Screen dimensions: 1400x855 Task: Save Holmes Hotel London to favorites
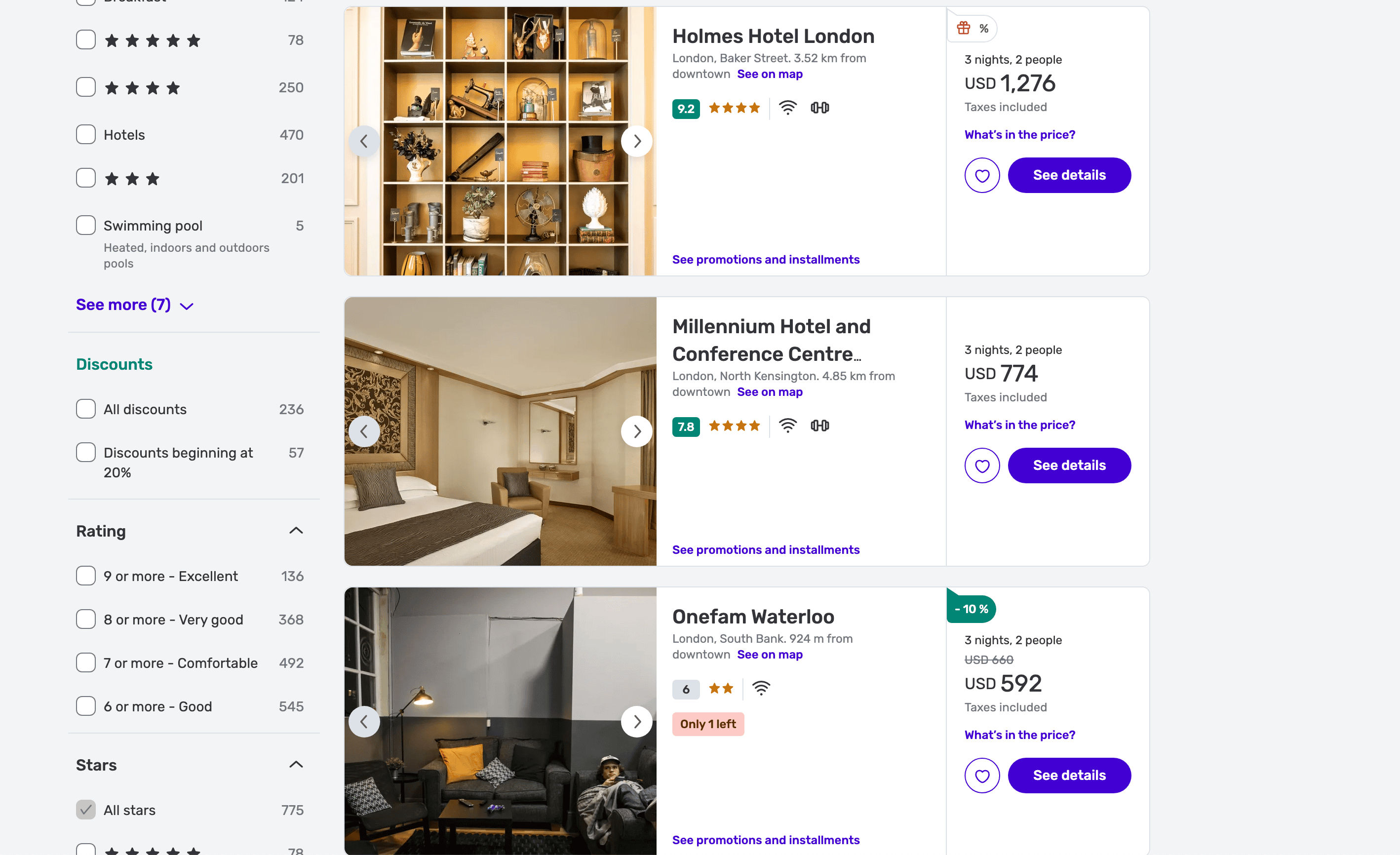(981, 175)
